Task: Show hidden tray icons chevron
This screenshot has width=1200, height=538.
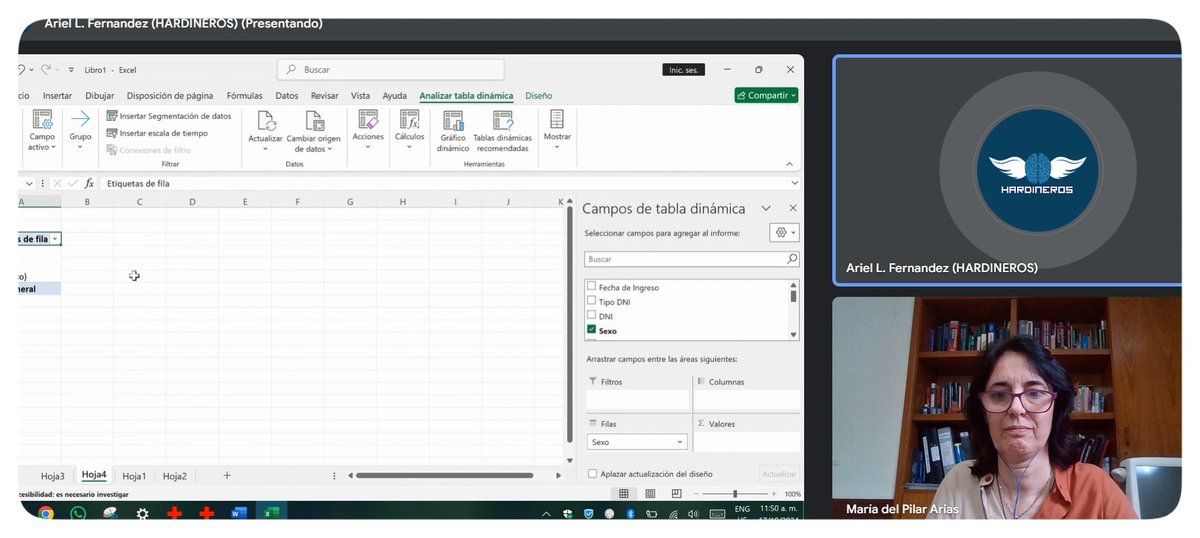Action: click(545, 513)
